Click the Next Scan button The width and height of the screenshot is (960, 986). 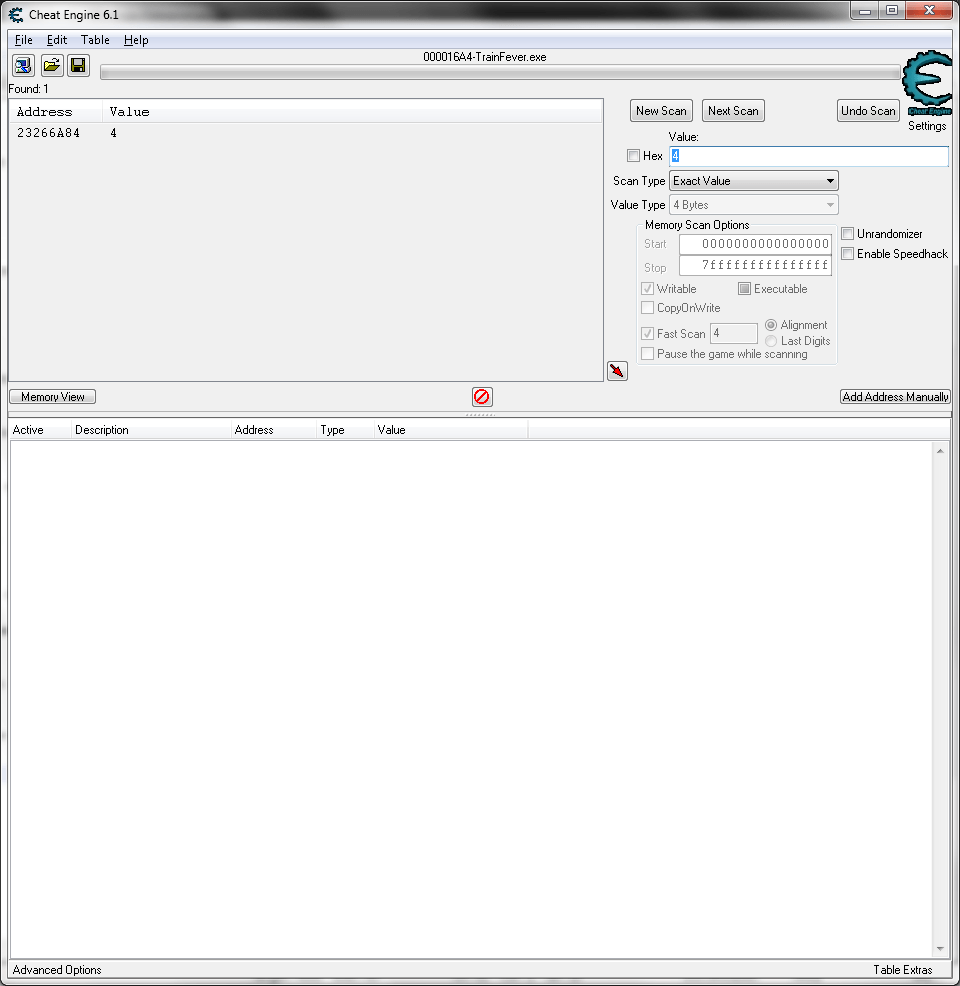pos(733,111)
